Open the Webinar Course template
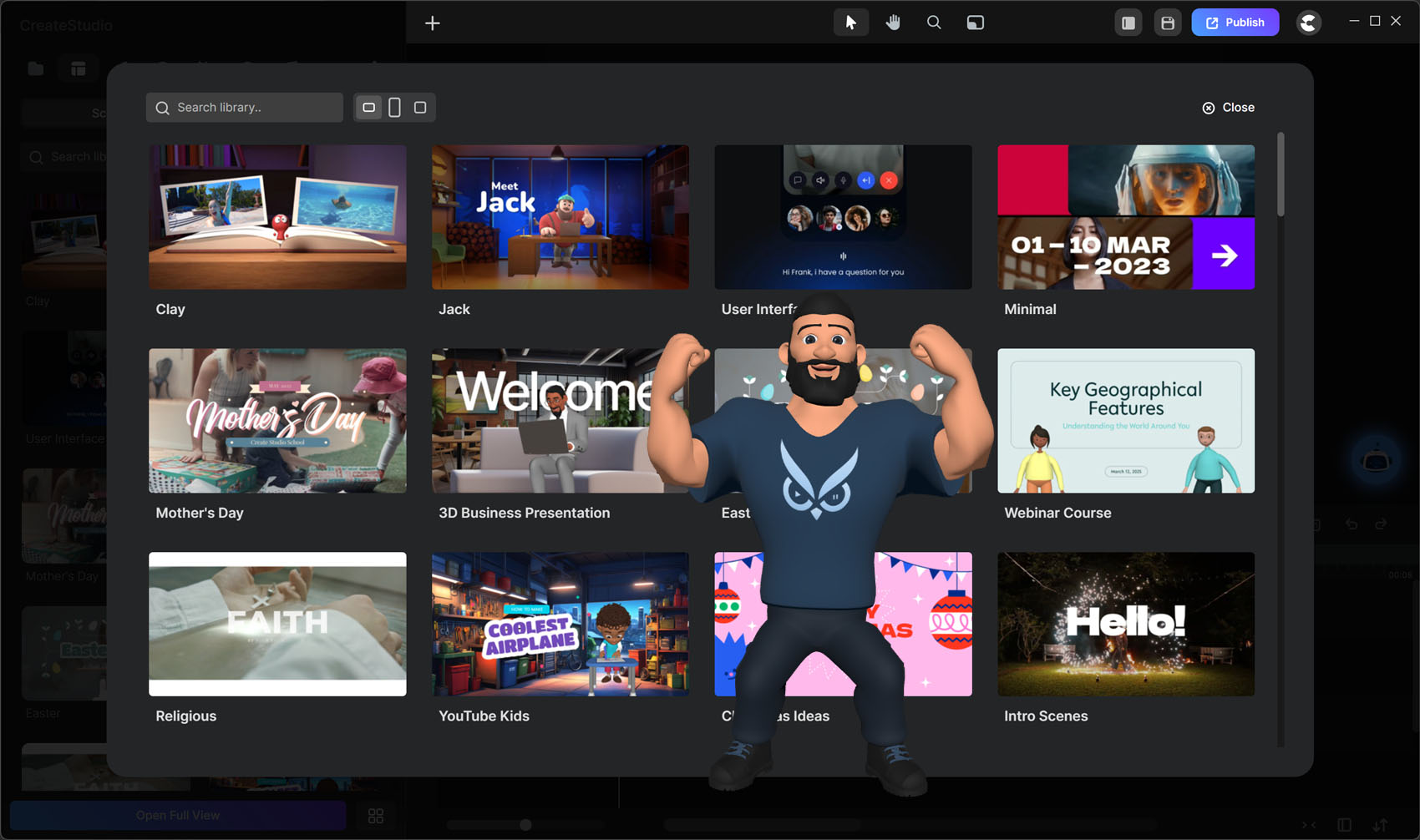 [1125, 421]
